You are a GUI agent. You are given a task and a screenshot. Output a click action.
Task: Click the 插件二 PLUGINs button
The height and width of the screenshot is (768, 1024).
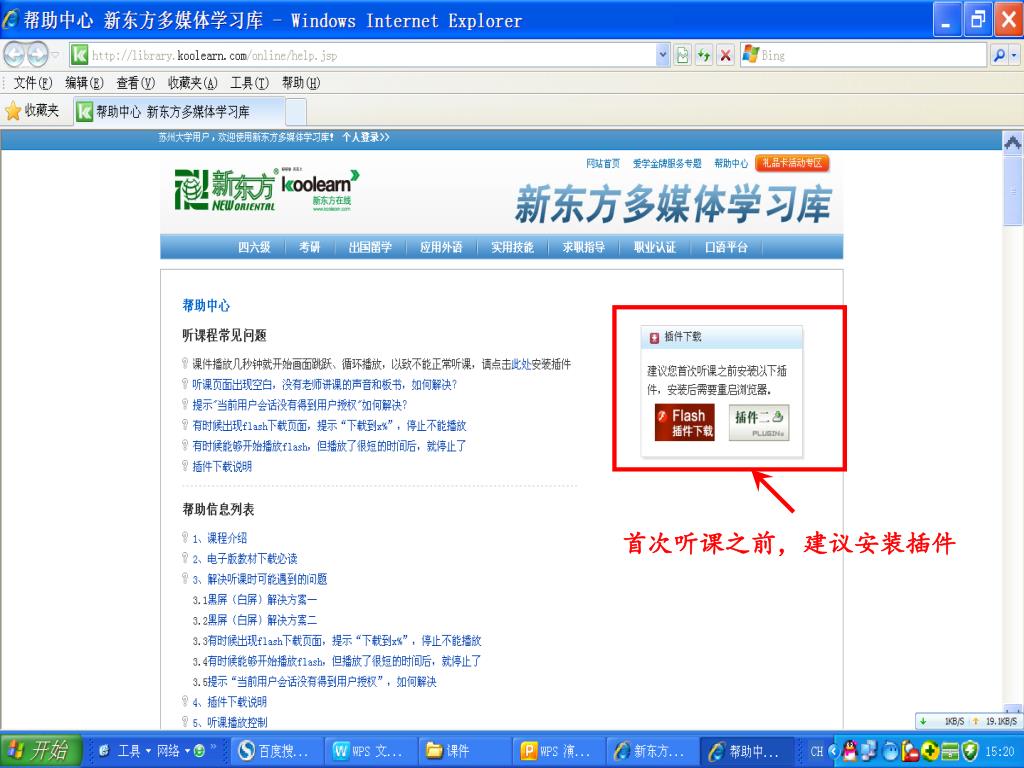coord(759,422)
